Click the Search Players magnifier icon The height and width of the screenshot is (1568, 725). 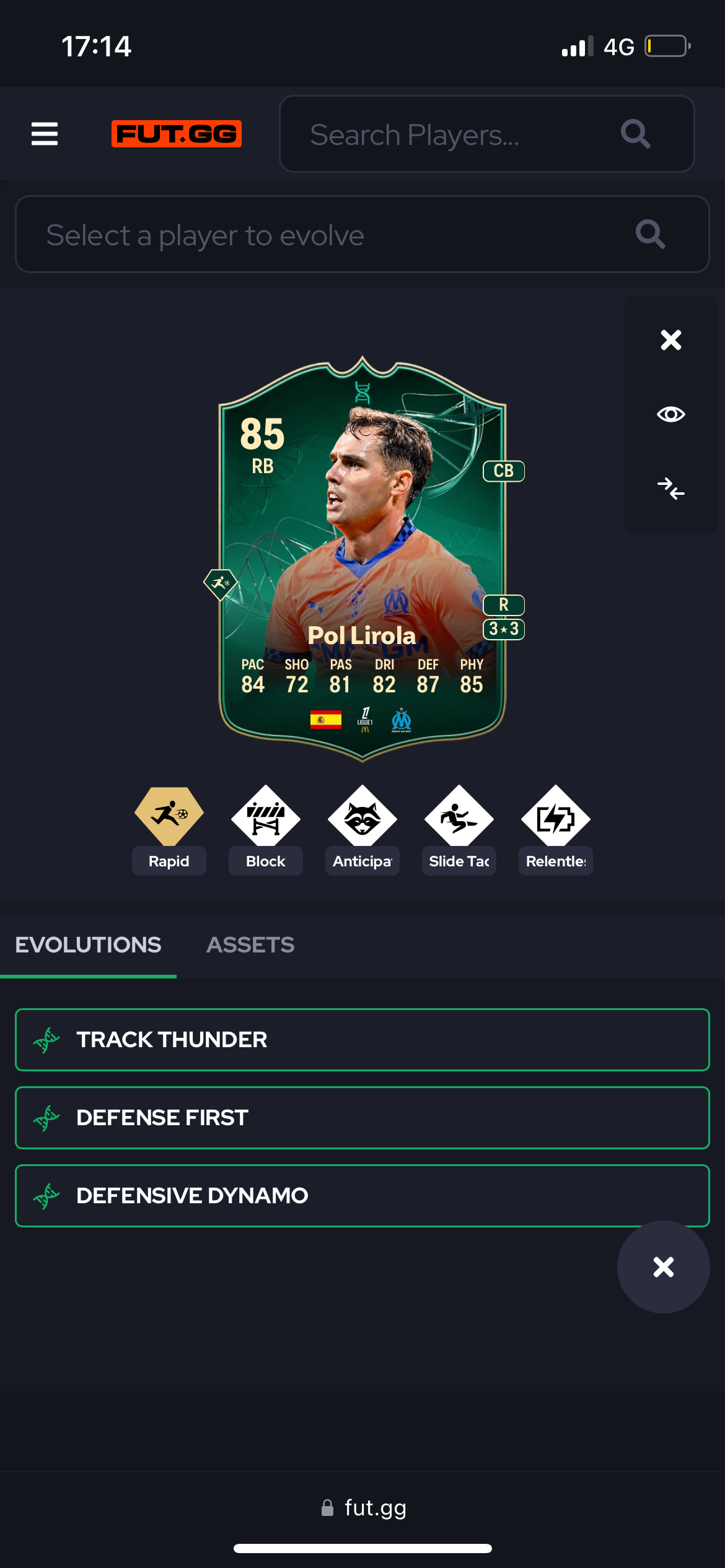coord(636,134)
